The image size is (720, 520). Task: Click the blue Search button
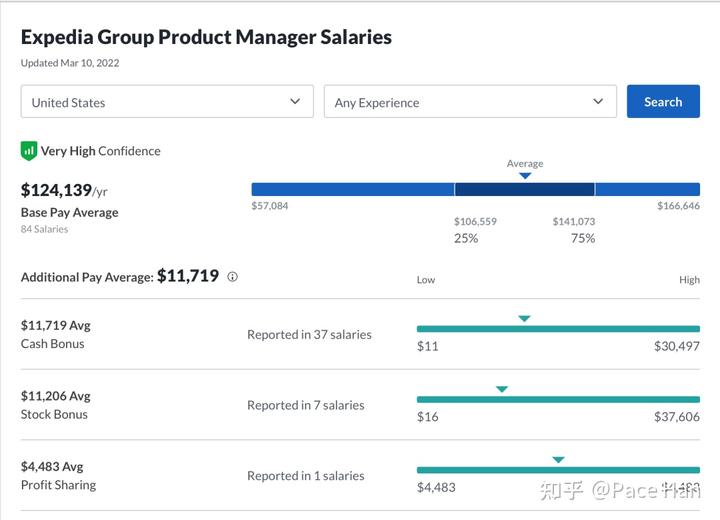[x=663, y=101]
